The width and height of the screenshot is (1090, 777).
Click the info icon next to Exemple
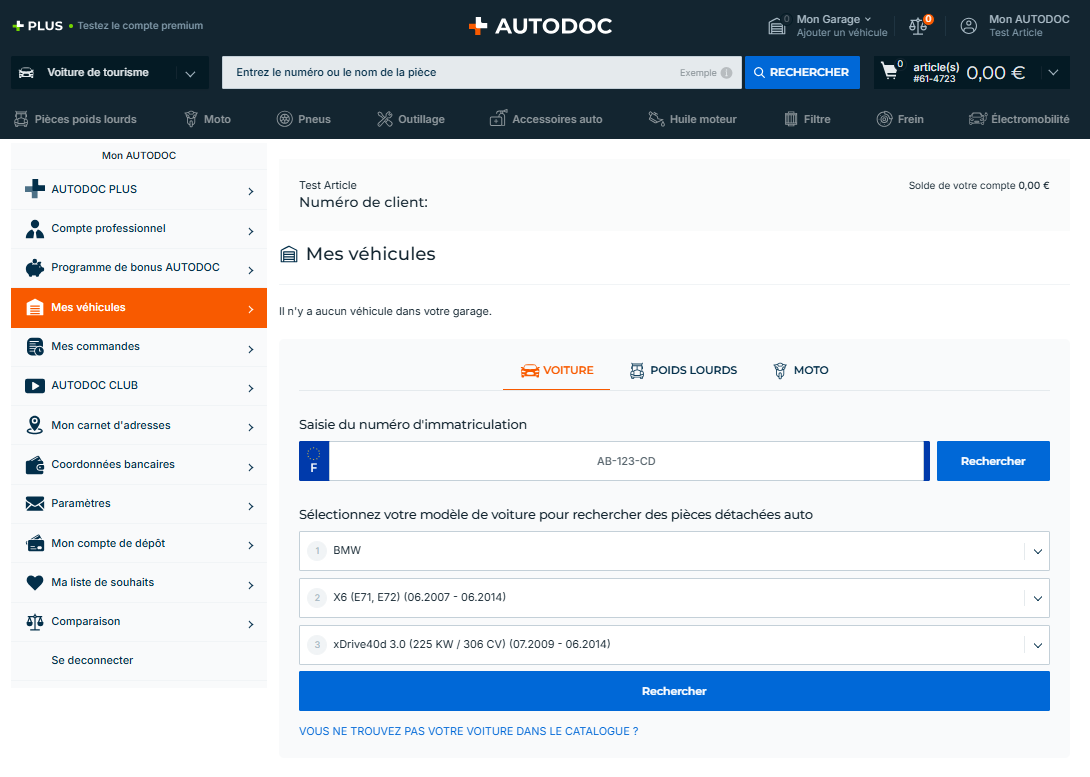pyautogui.click(x=726, y=73)
